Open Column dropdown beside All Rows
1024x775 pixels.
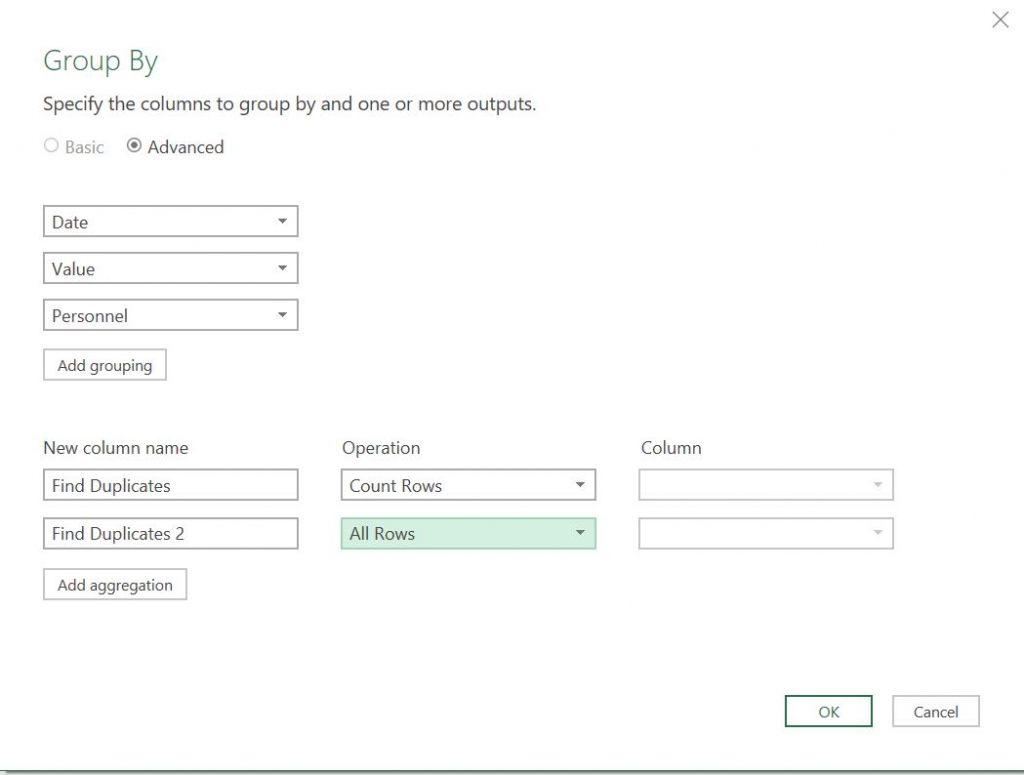tap(765, 534)
